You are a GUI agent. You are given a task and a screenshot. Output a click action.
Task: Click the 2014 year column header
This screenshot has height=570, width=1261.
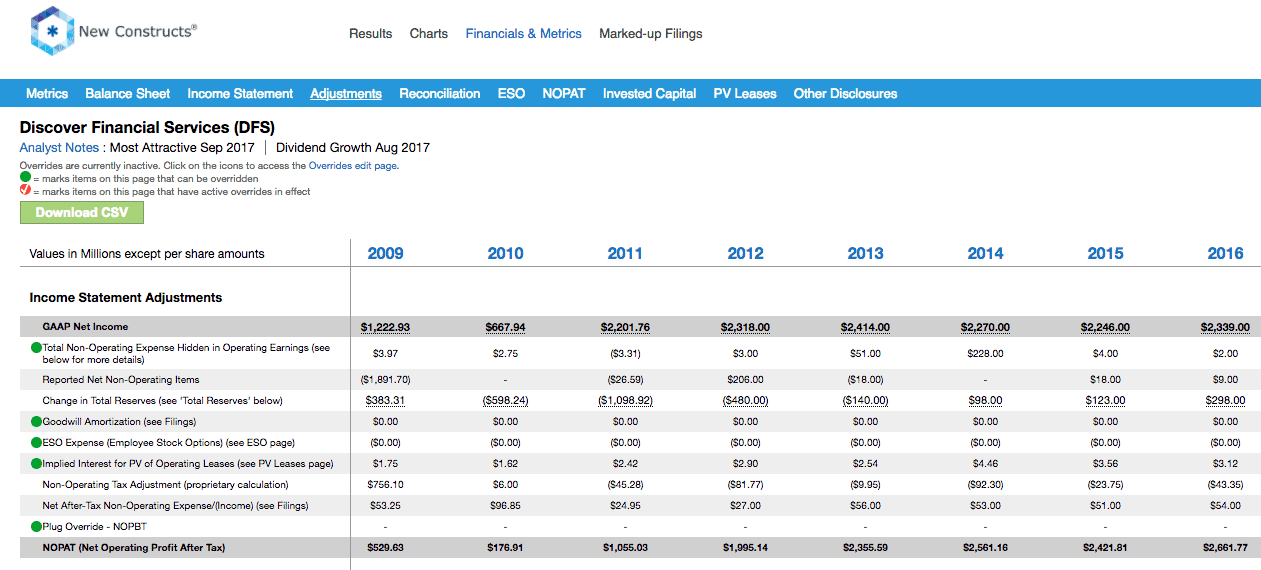985,253
